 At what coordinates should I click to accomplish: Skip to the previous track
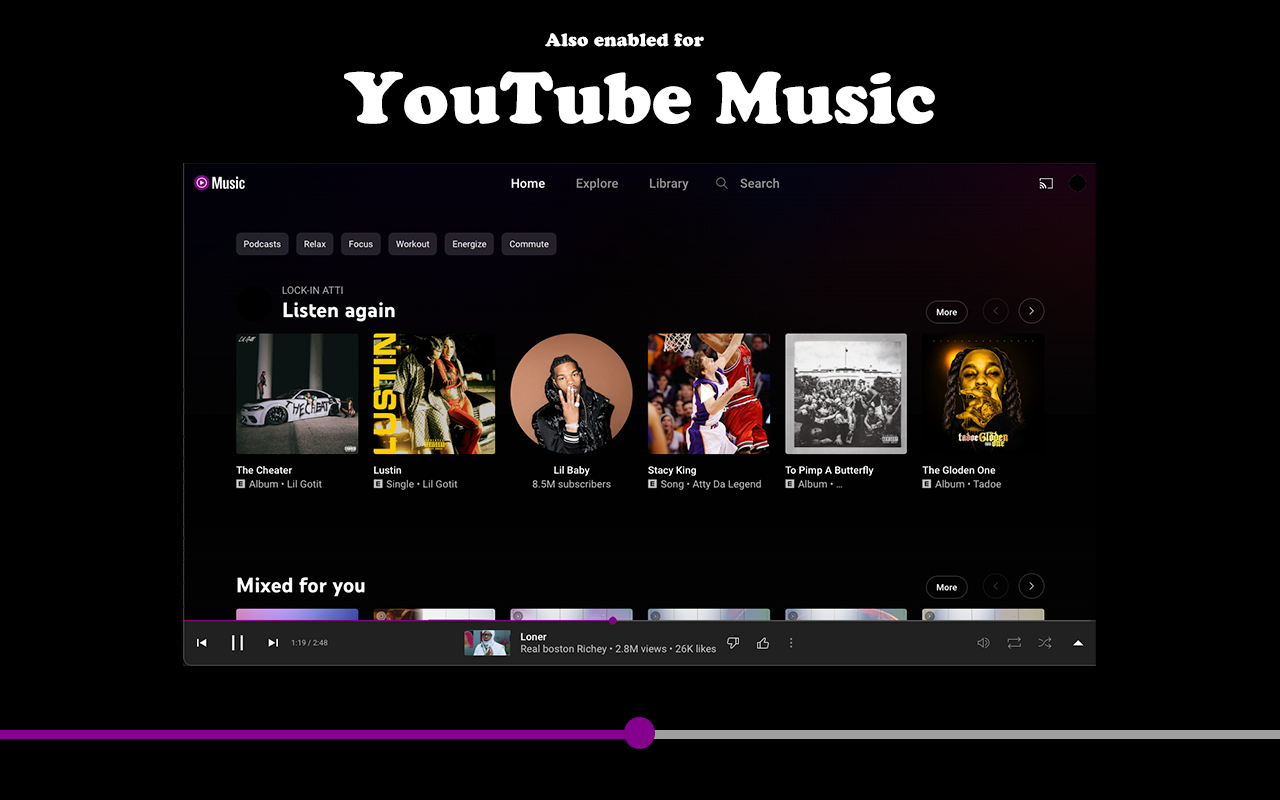pos(202,643)
